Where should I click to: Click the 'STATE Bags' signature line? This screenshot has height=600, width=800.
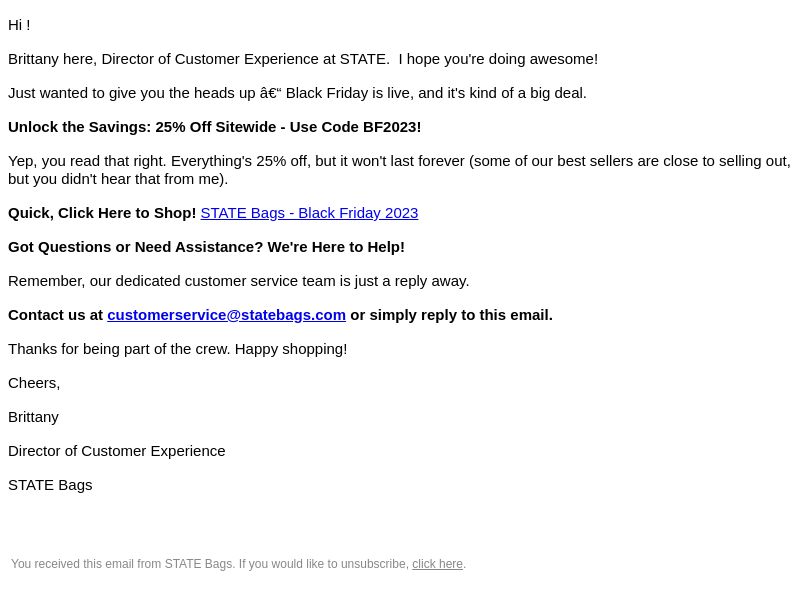click(x=51, y=485)
